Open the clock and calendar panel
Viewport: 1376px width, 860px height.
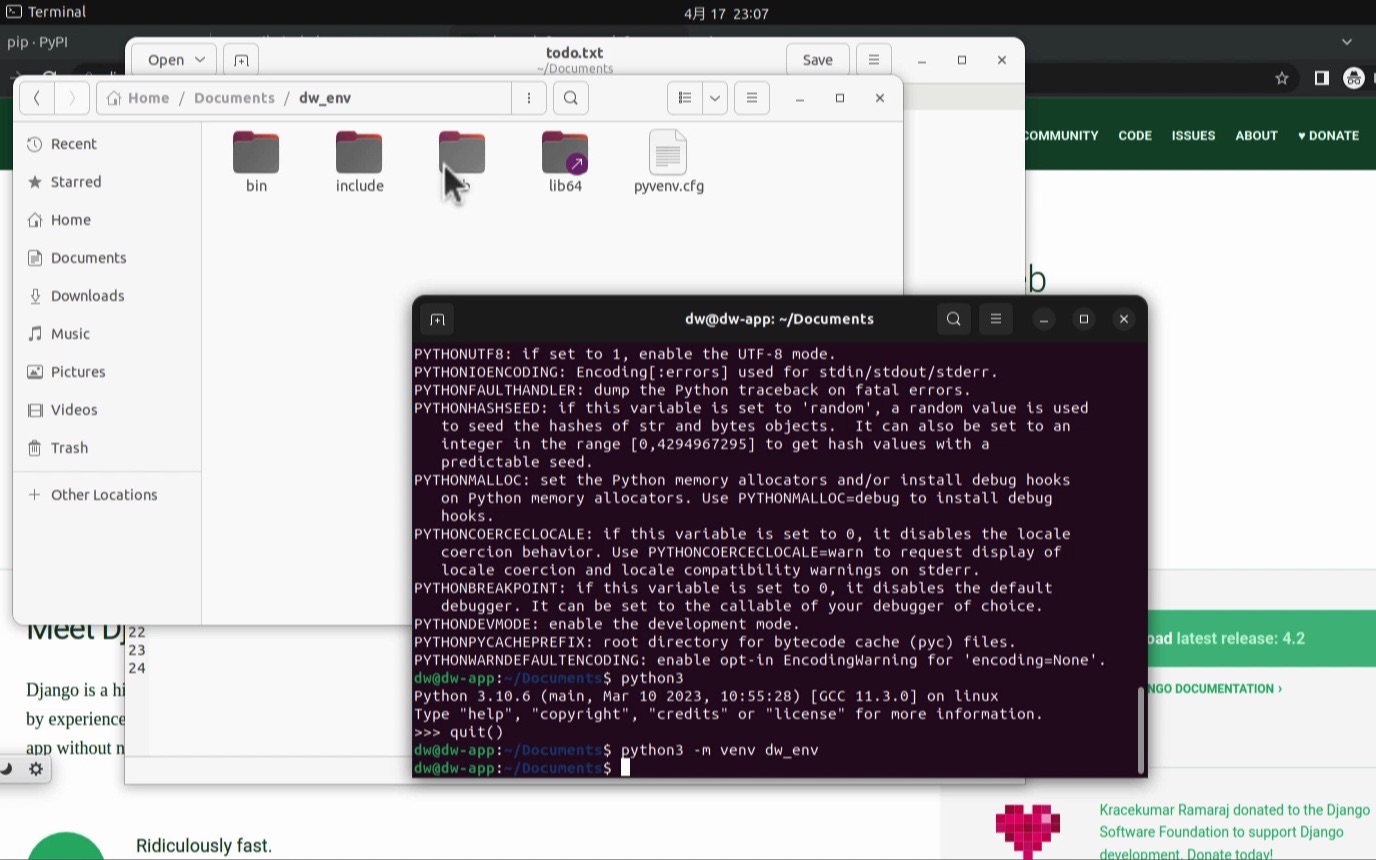click(x=727, y=13)
